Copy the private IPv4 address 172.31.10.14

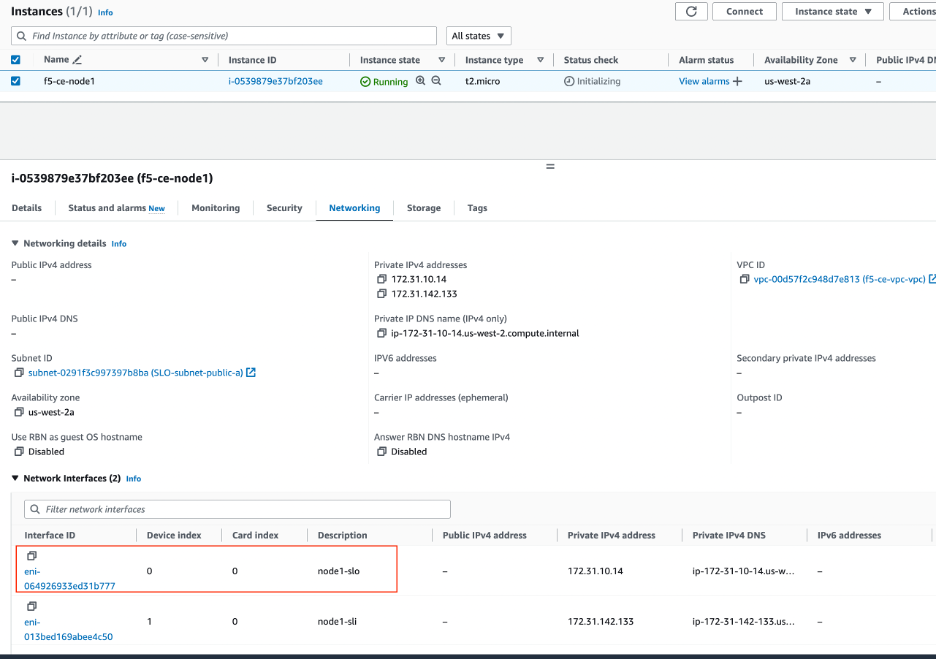pos(381,279)
